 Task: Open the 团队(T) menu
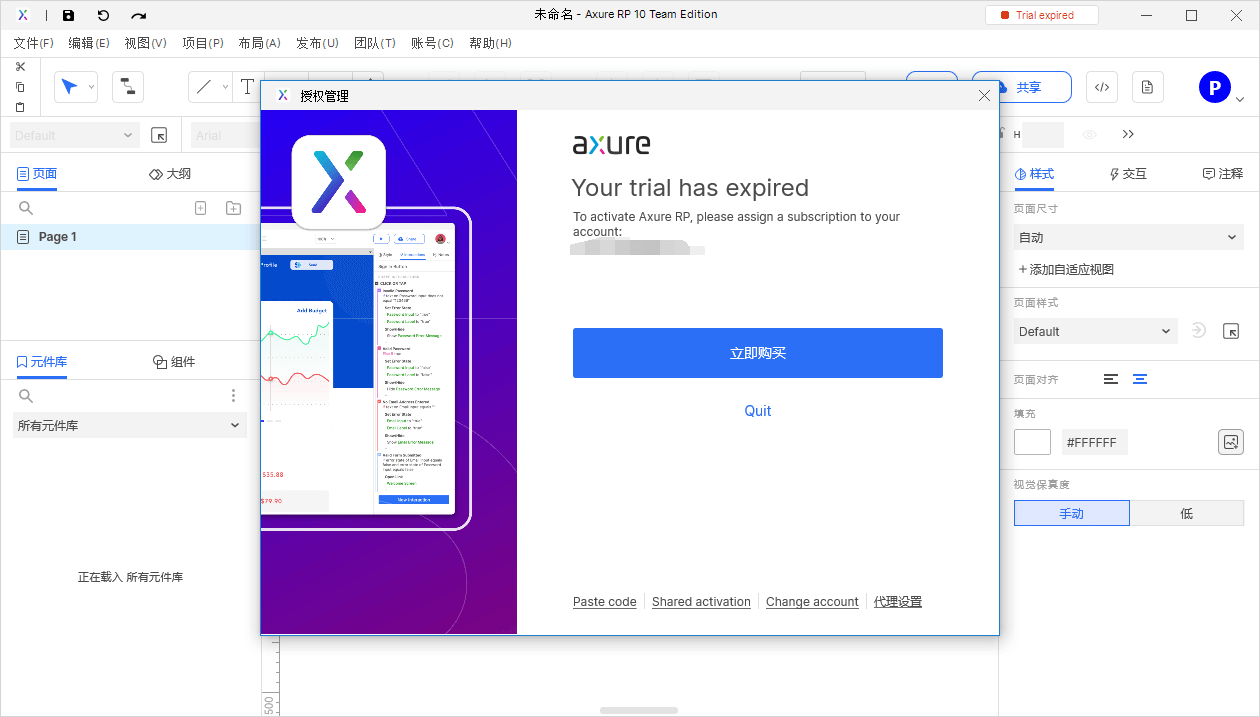[375, 43]
